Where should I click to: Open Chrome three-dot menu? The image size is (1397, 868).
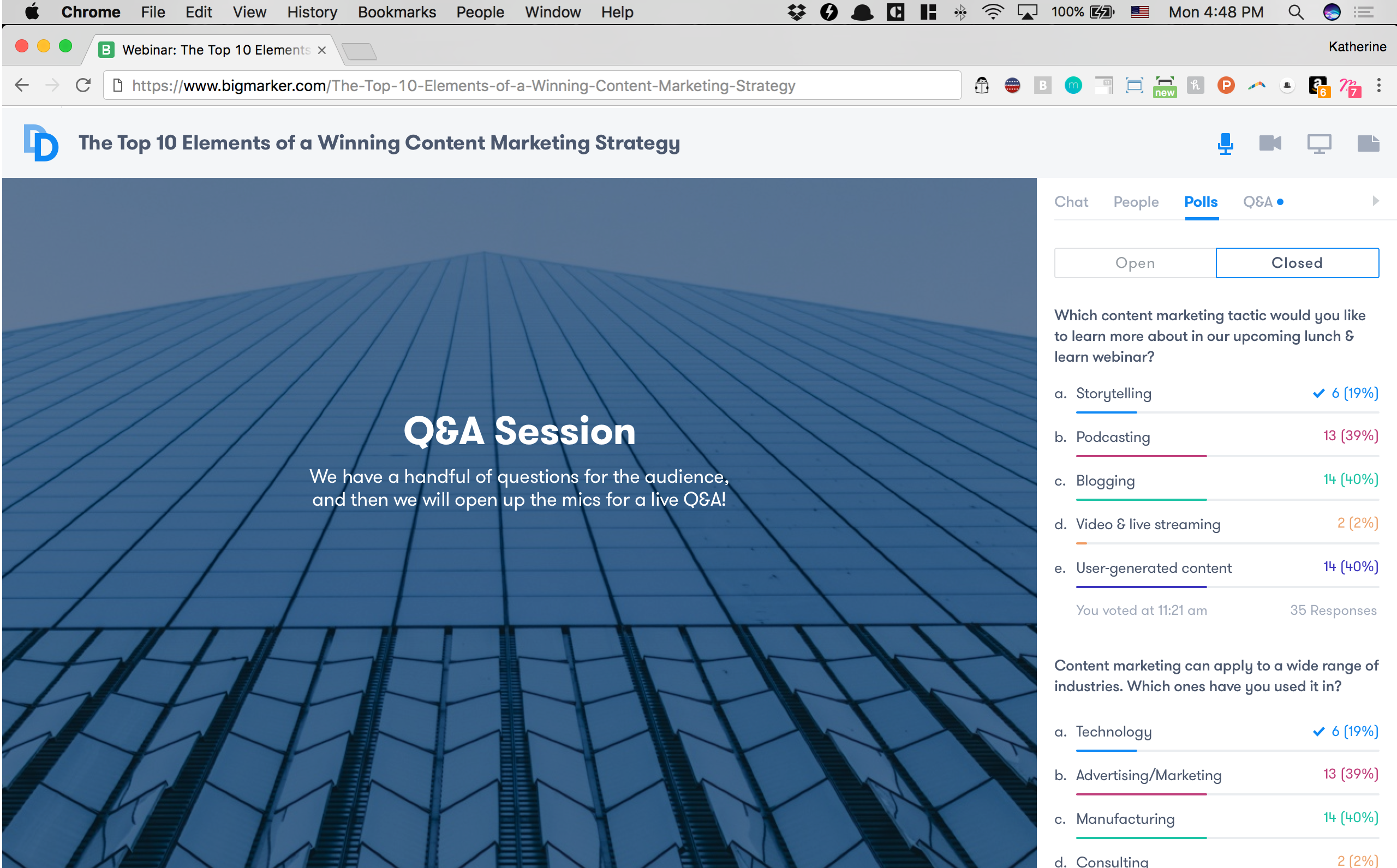(x=1378, y=86)
